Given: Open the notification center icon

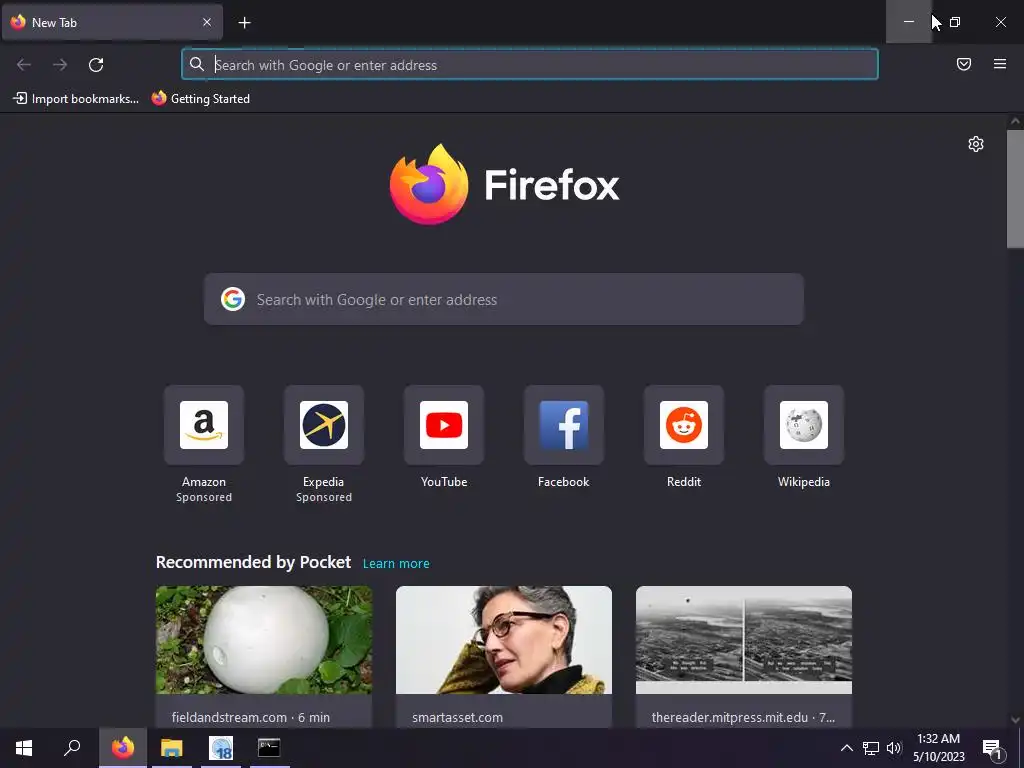Looking at the screenshot, I should click(991, 748).
